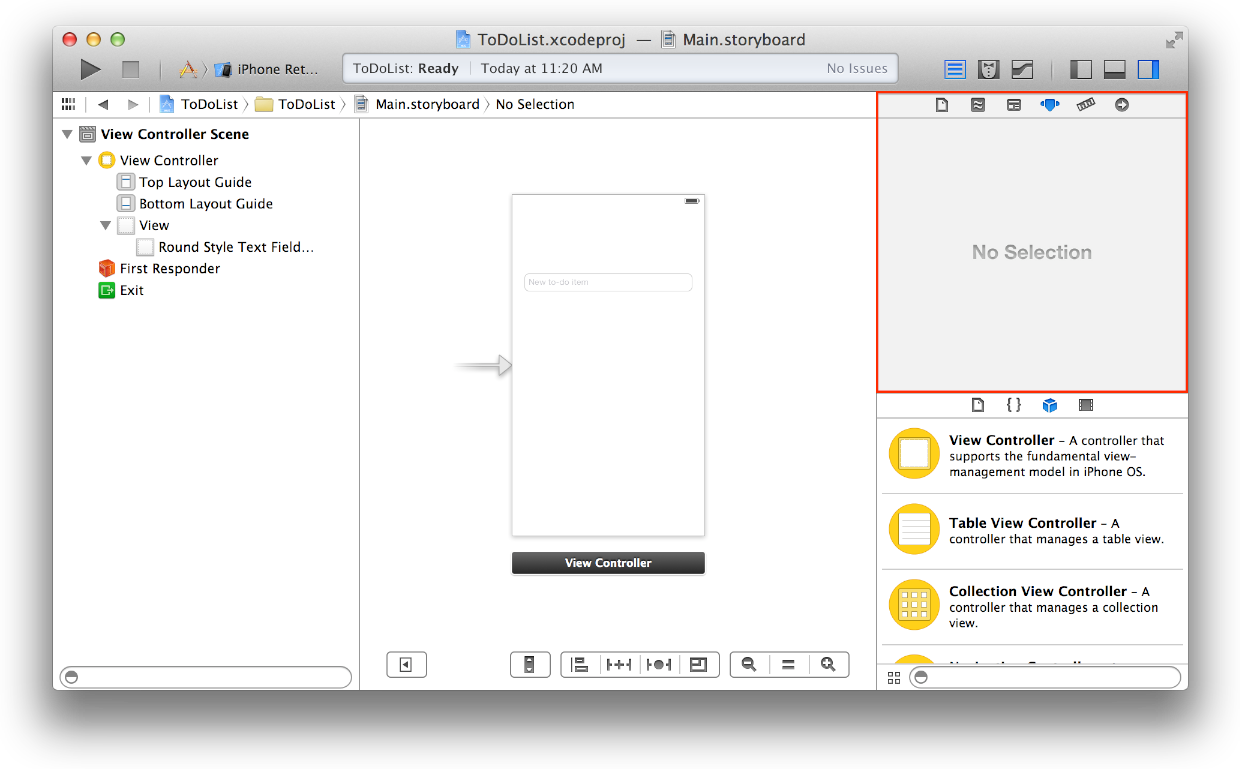Click the ToDoList: Ready activity status
Screen dimensions: 1240x769
click(406, 69)
